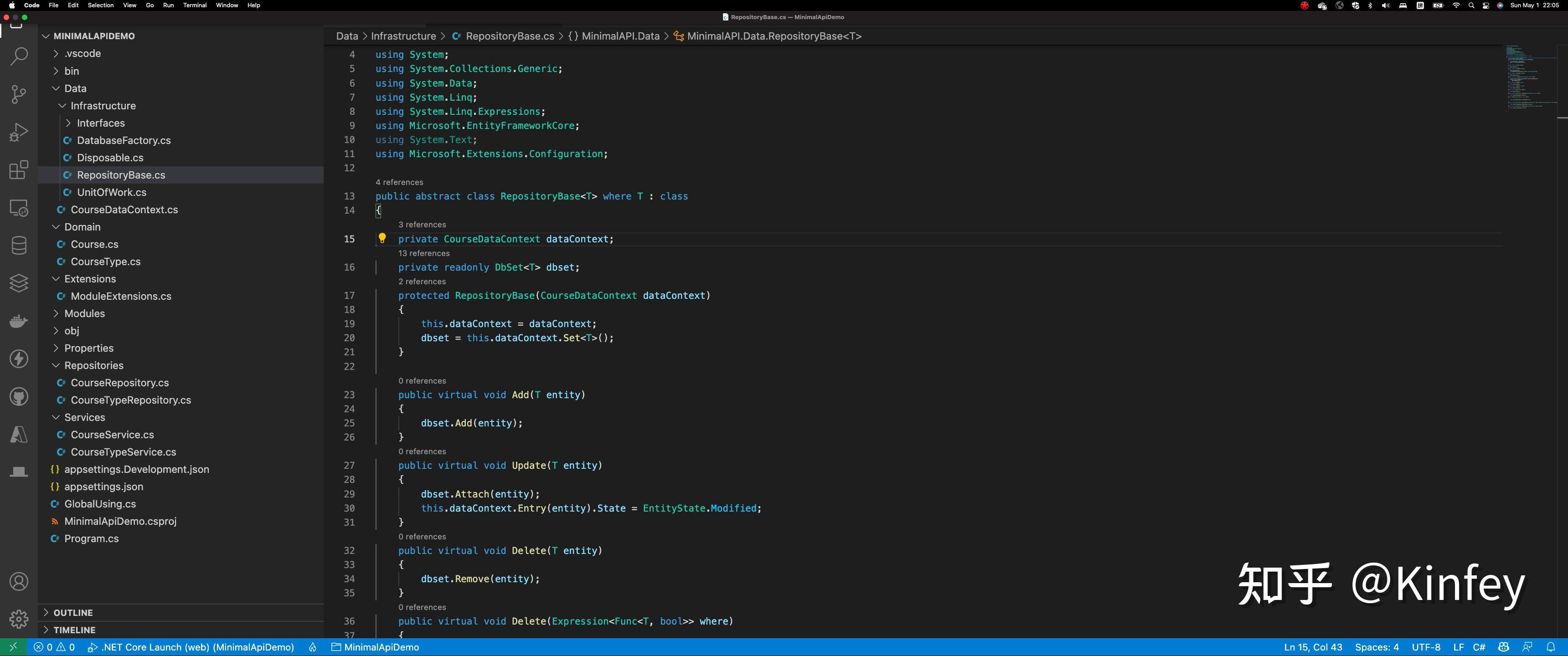Click the Terminal menu in the menu bar
The height and width of the screenshot is (656, 1568).
click(195, 5)
